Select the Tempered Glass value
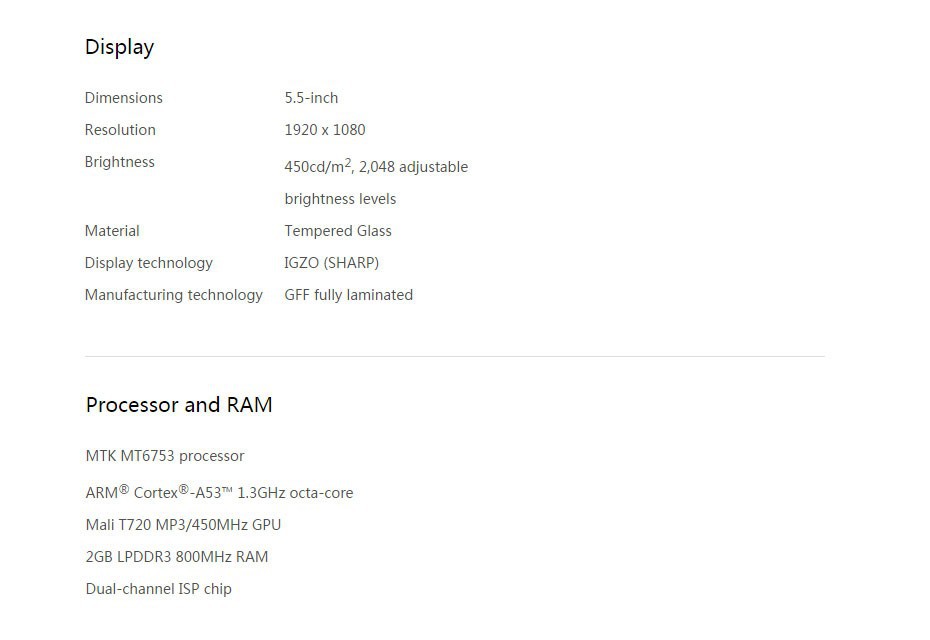Screen dimensions: 930x640 tap(338, 231)
